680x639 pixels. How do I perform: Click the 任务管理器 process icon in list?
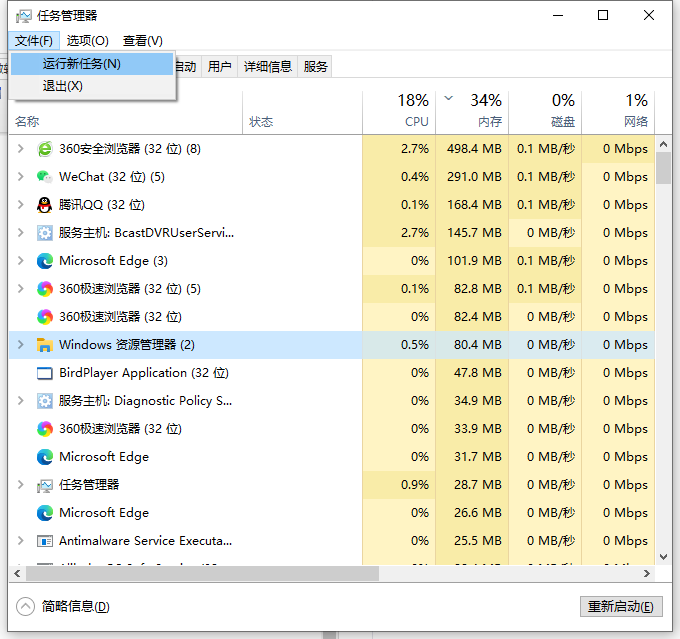click(45, 485)
